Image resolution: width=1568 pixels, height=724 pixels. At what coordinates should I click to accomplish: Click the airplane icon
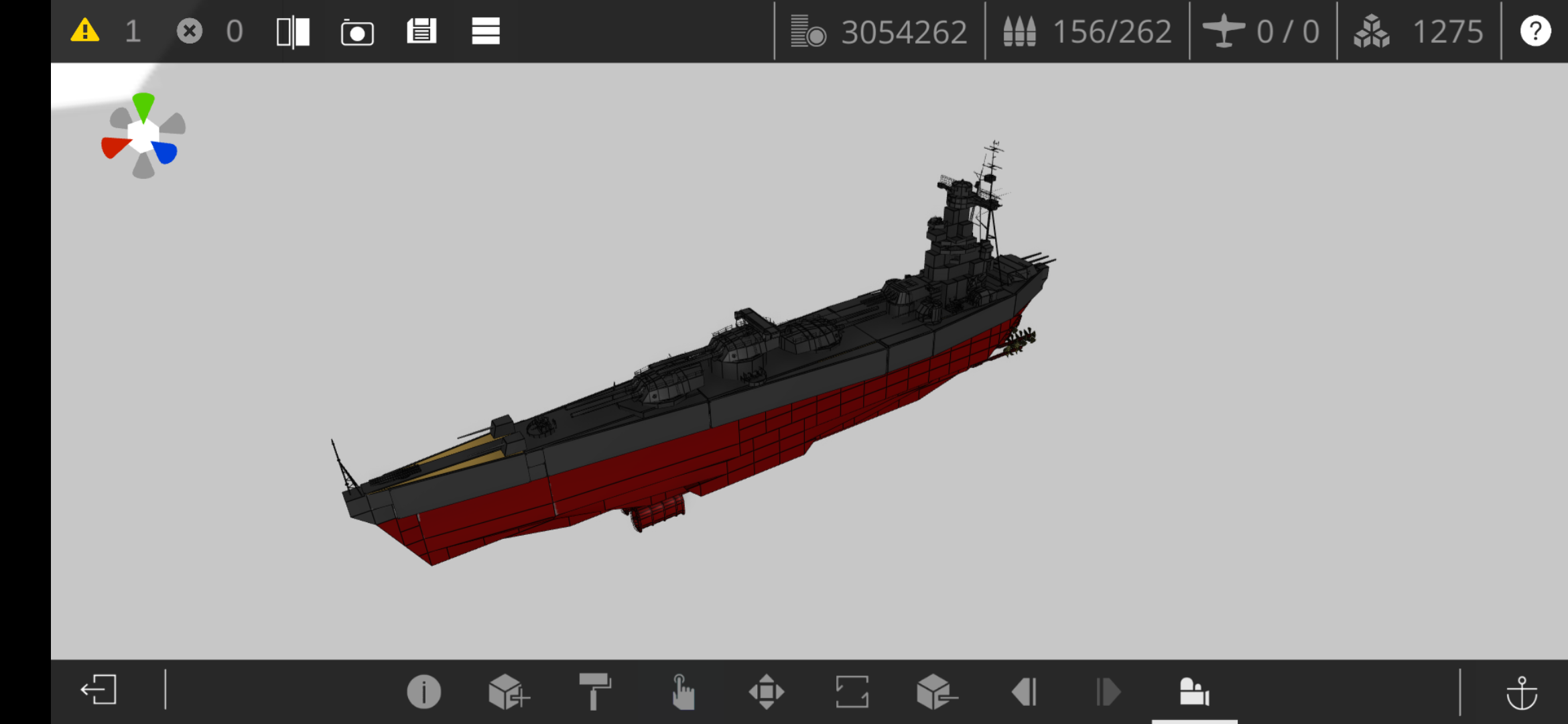1224,31
